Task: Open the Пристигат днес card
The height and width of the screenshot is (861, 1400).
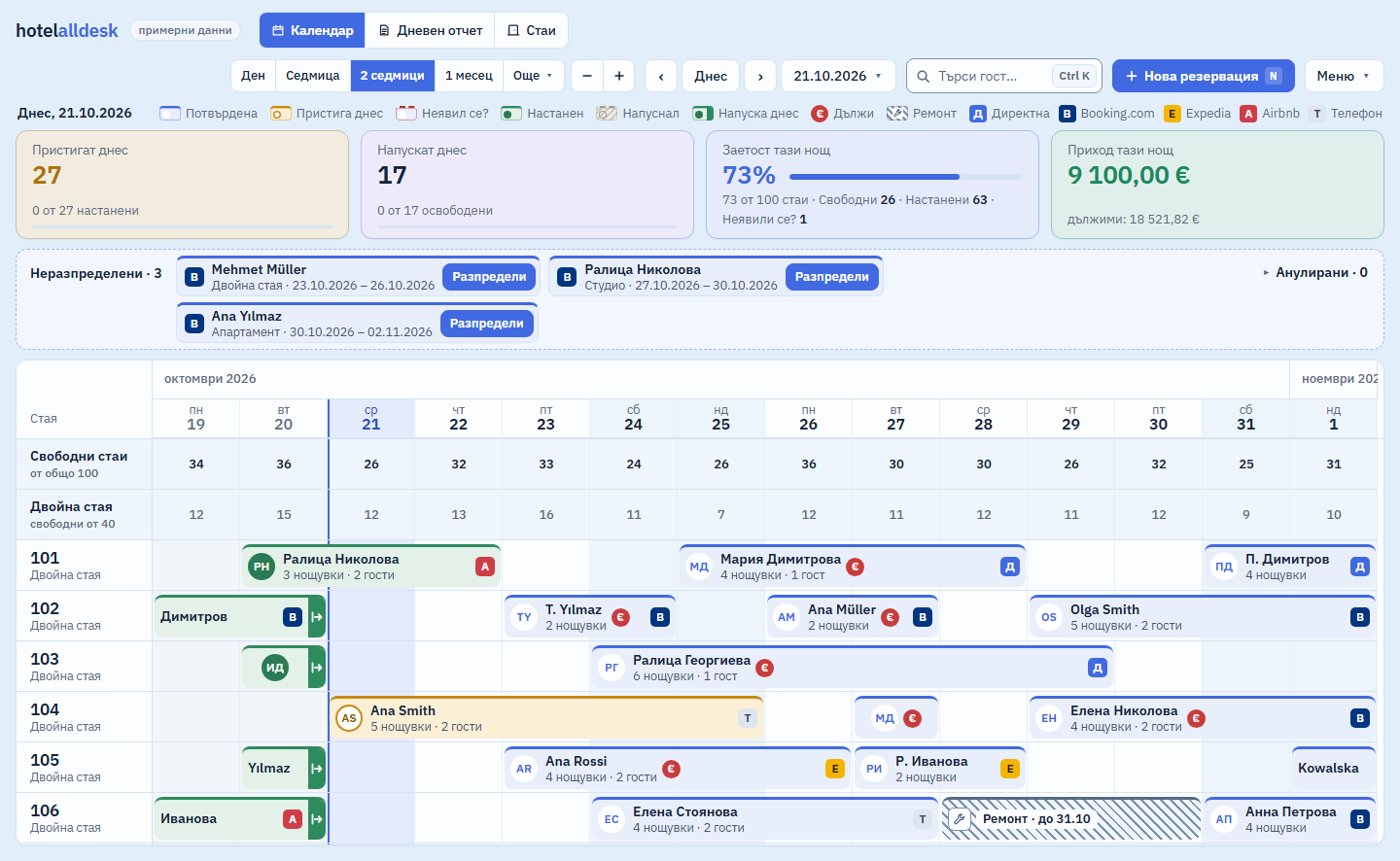Action: (x=182, y=185)
